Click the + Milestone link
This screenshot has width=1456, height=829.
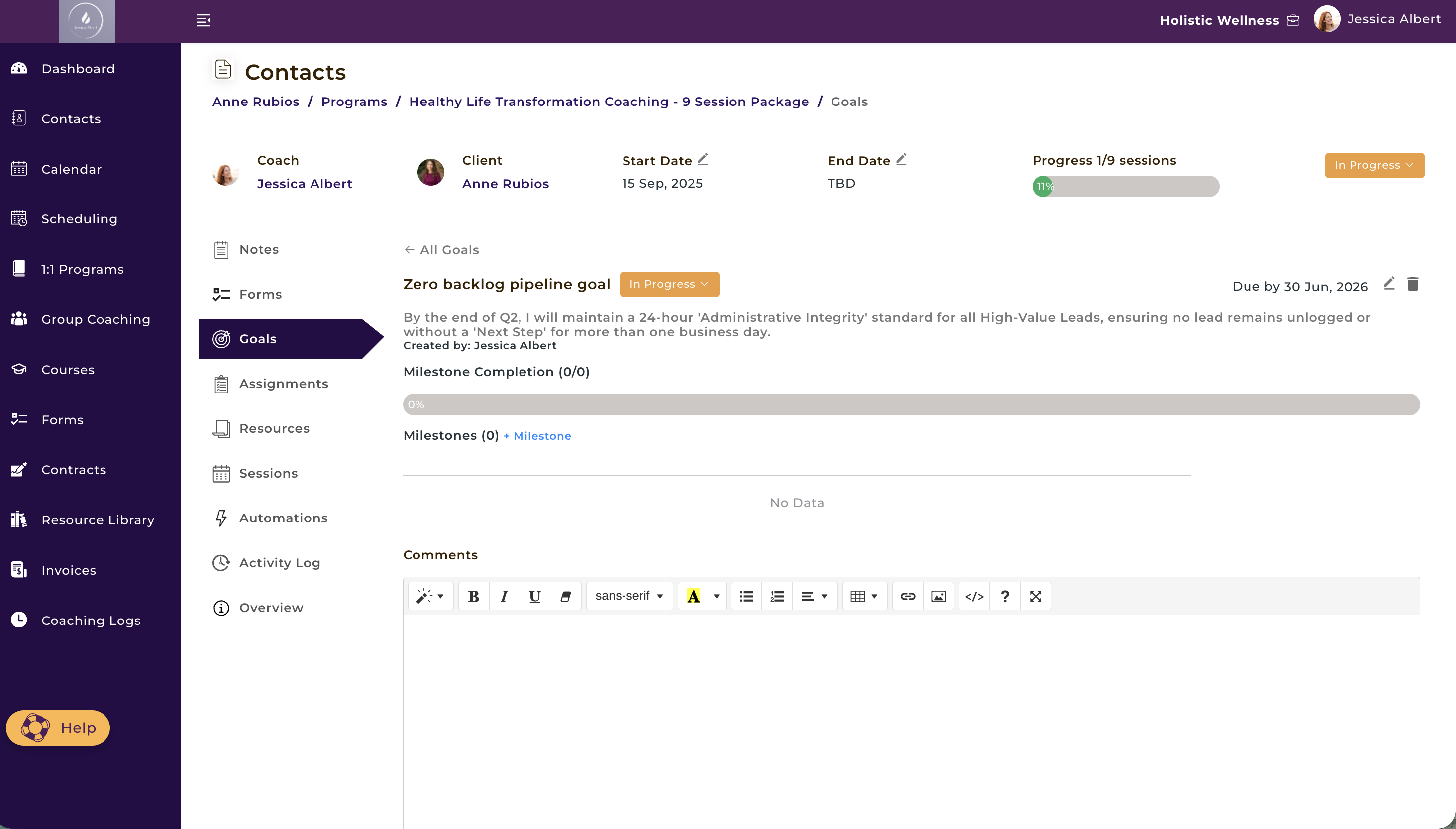click(537, 436)
